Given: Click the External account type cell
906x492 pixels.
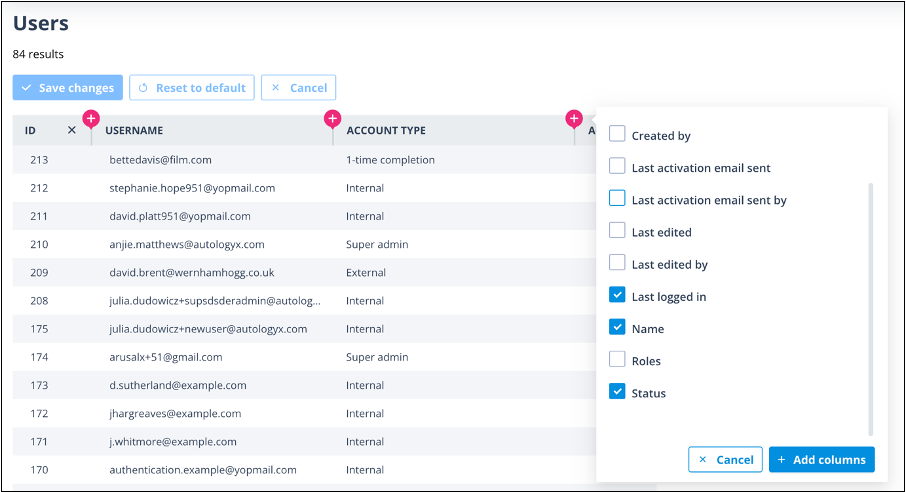Looking at the screenshot, I should (366, 273).
